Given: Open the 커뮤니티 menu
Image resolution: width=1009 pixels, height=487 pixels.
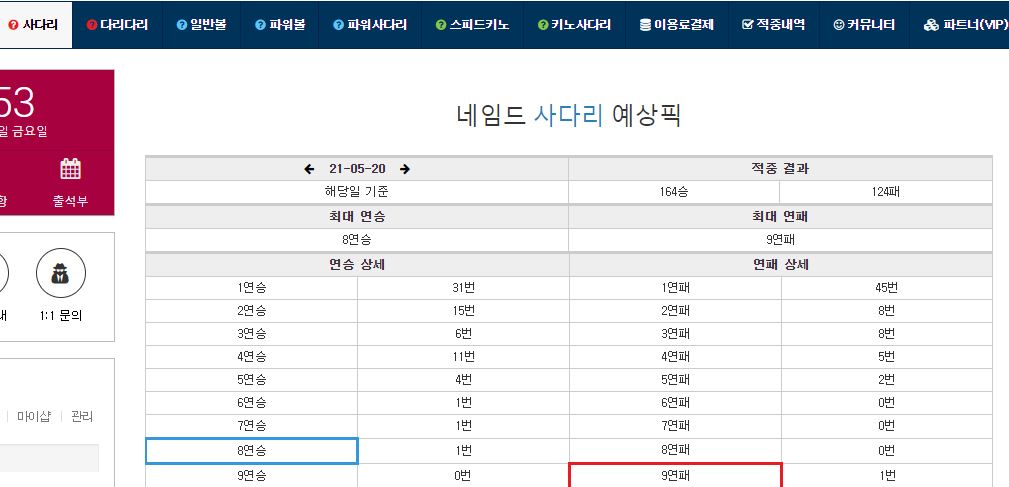Looking at the screenshot, I should [x=864, y=25].
